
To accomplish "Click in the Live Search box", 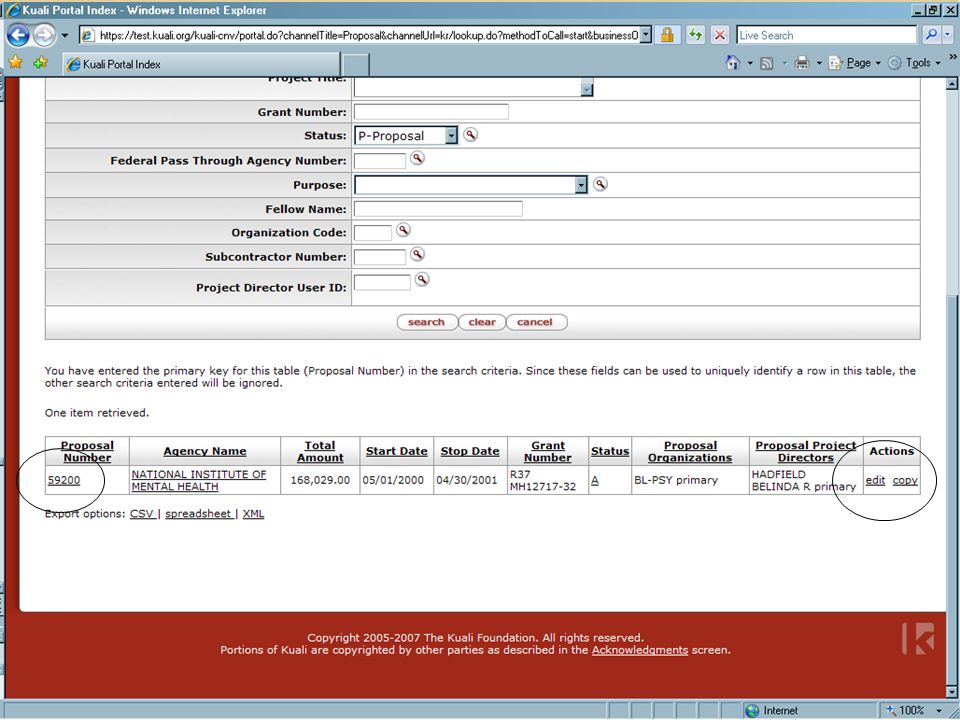I will pos(826,36).
